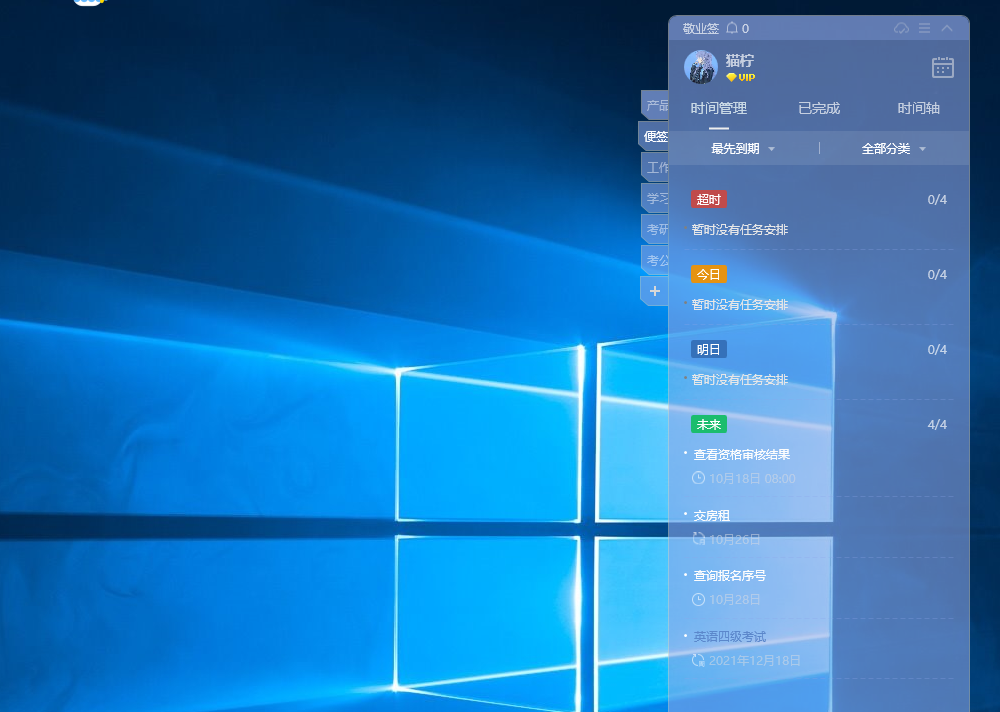Click the VIP badge
1000x712 pixels.
(x=740, y=77)
